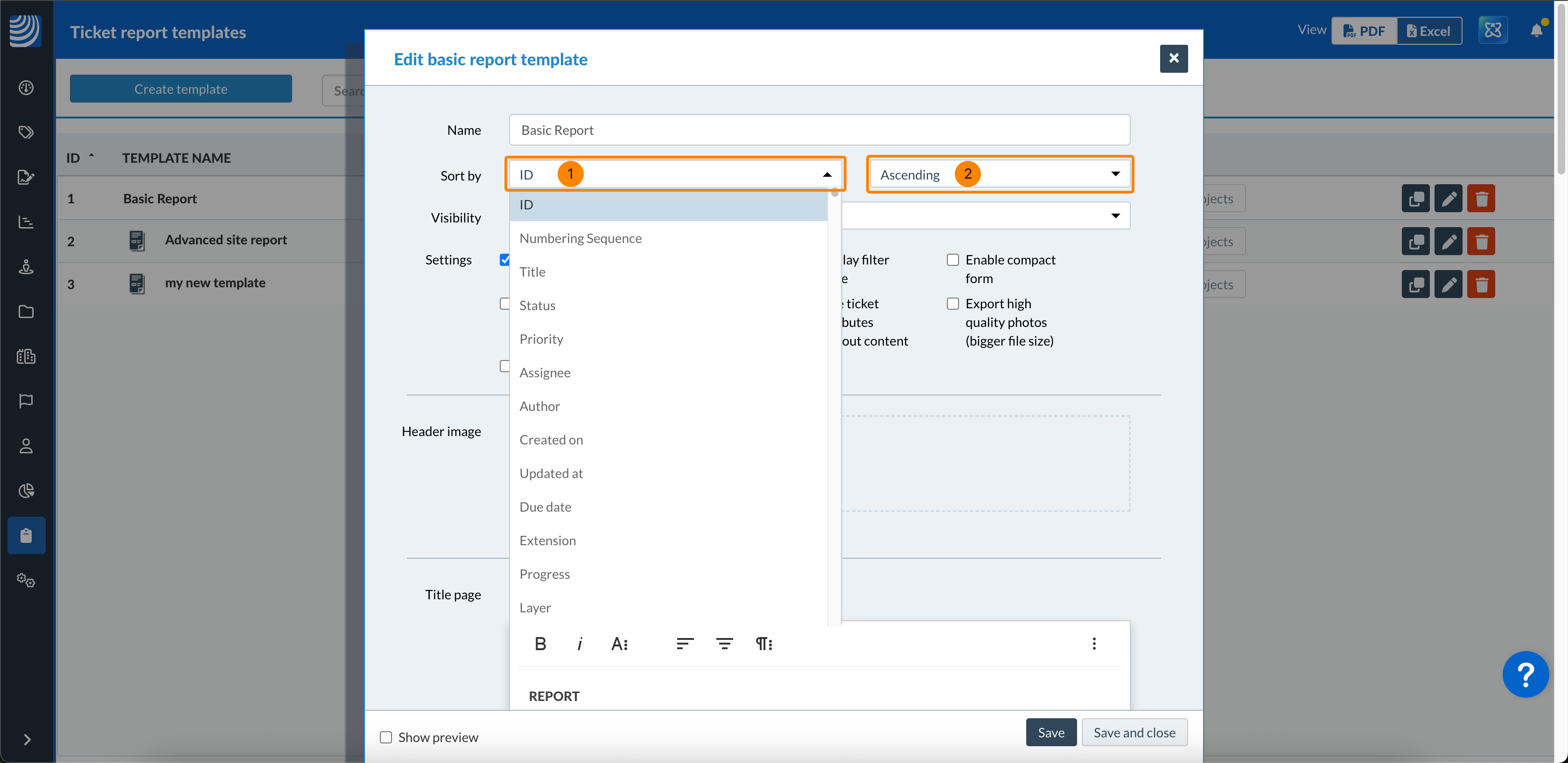Image resolution: width=1568 pixels, height=763 pixels.
Task: Select Priority from the sort list
Action: (541, 339)
